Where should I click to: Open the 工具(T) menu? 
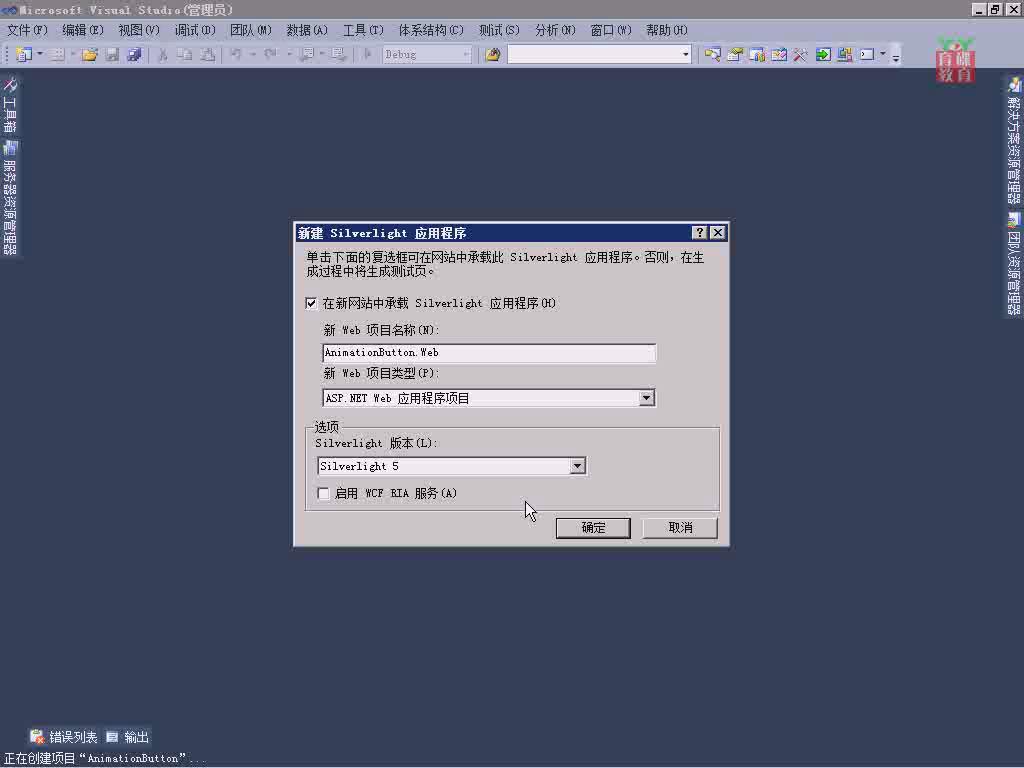click(363, 31)
